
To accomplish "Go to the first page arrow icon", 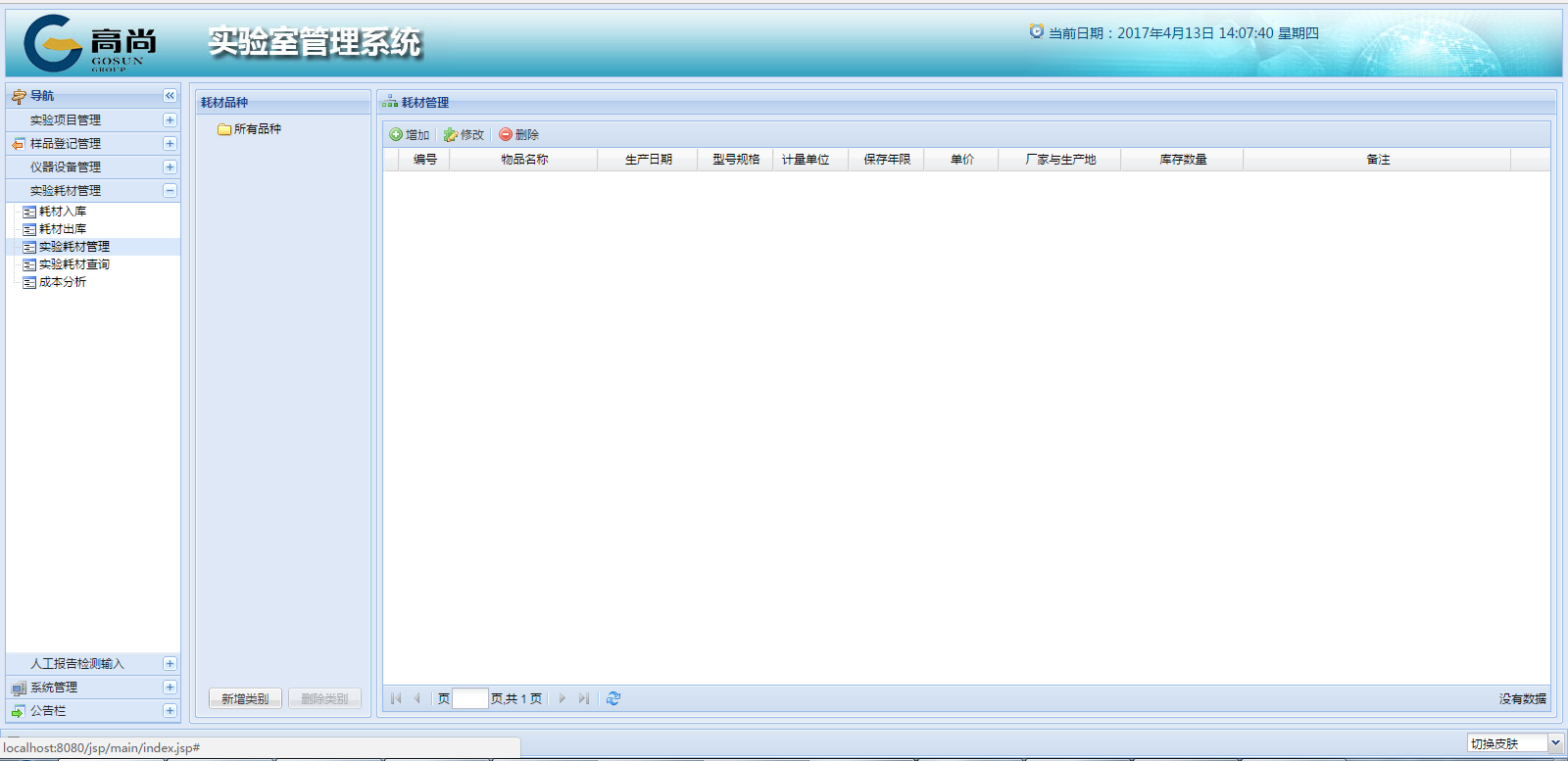I will point(396,698).
